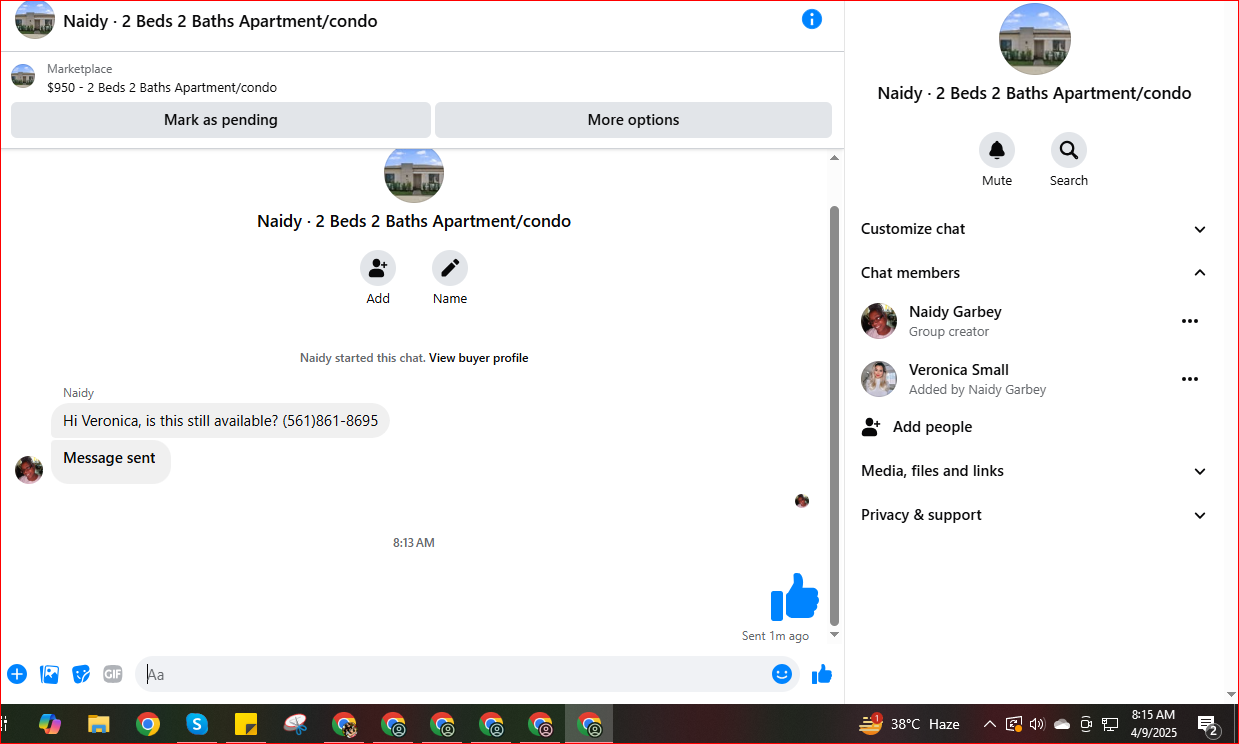Image resolution: width=1239 pixels, height=744 pixels.
Task: Collapse Chat members section
Action: point(1035,273)
